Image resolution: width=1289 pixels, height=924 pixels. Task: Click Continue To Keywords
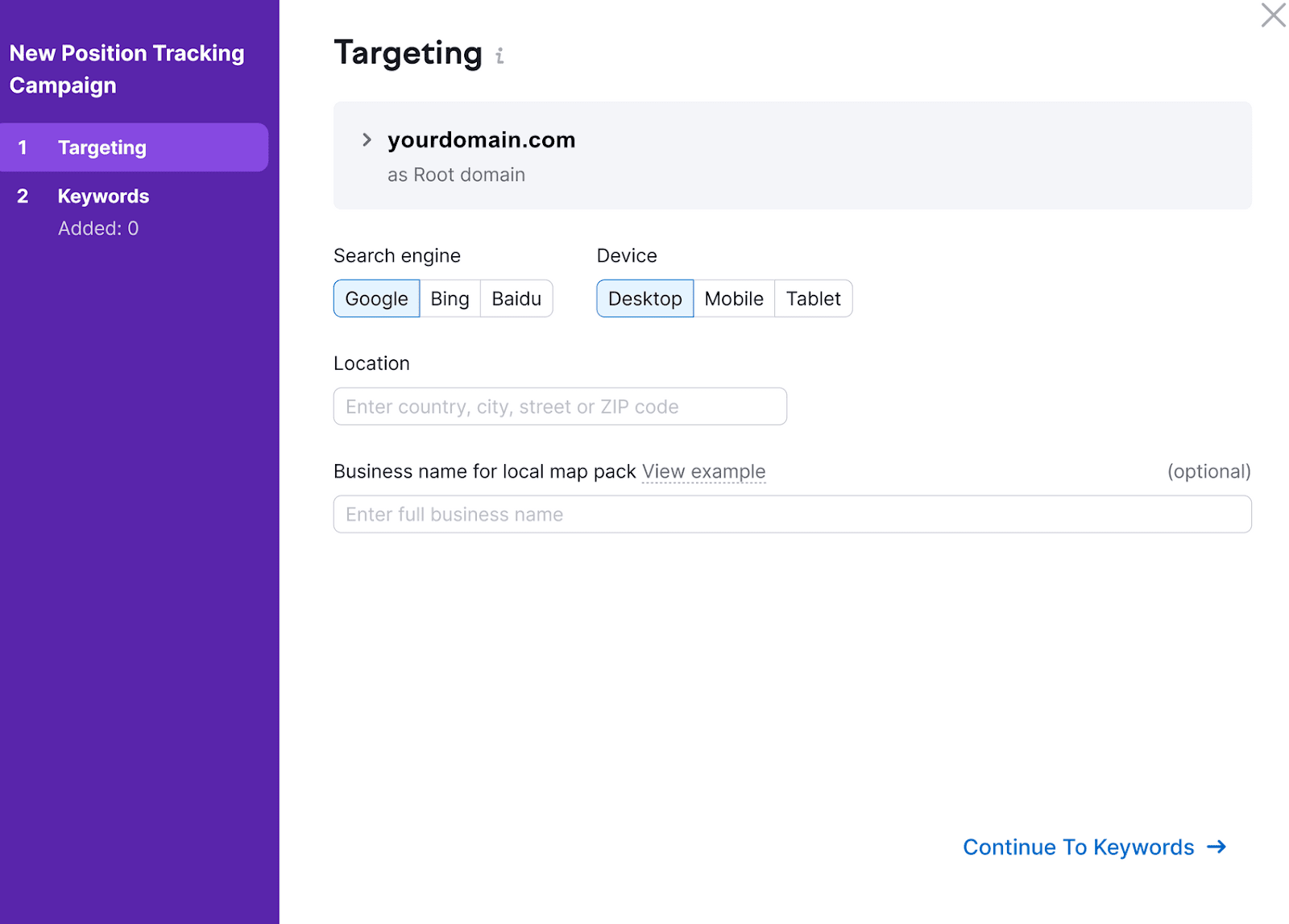(x=1078, y=847)
